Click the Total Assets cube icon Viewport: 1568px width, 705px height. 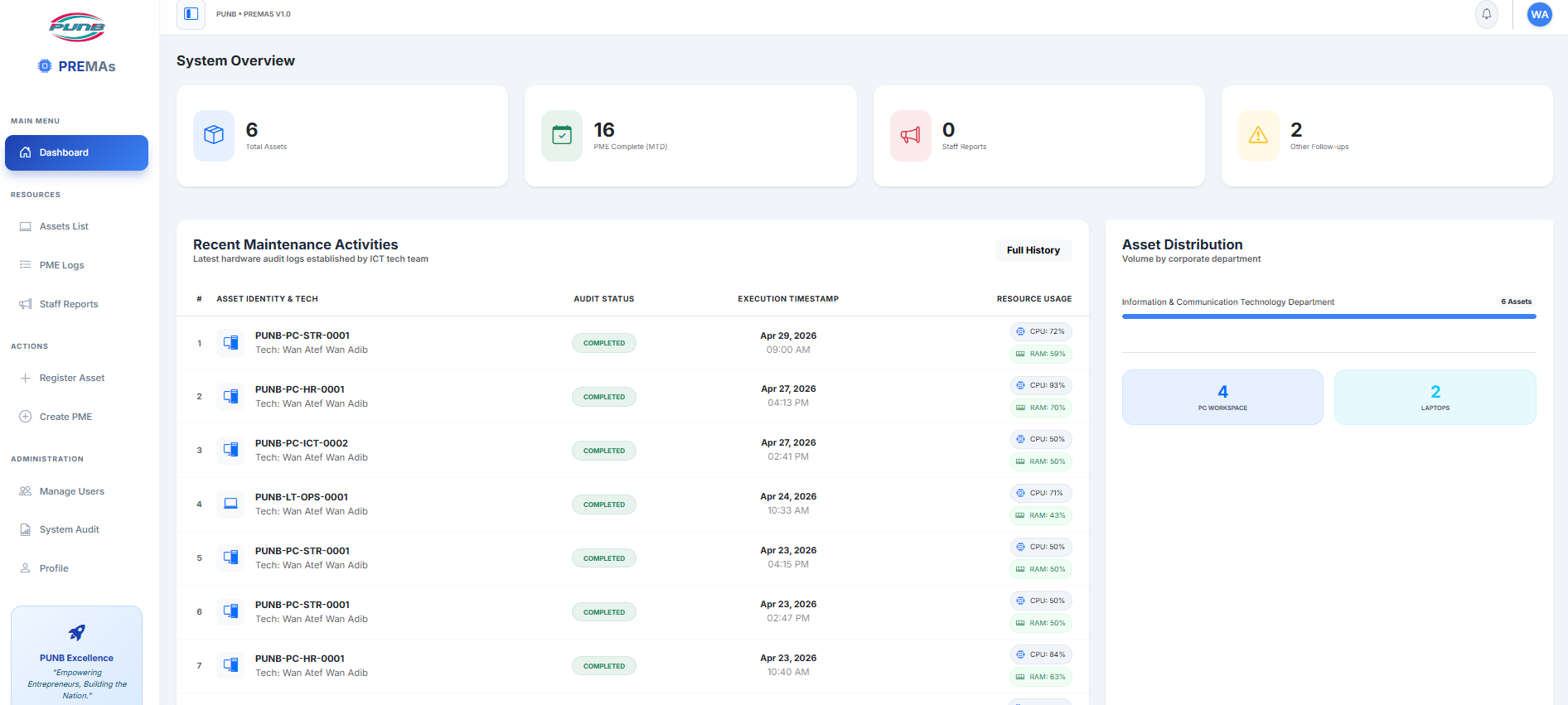(214, 135)
